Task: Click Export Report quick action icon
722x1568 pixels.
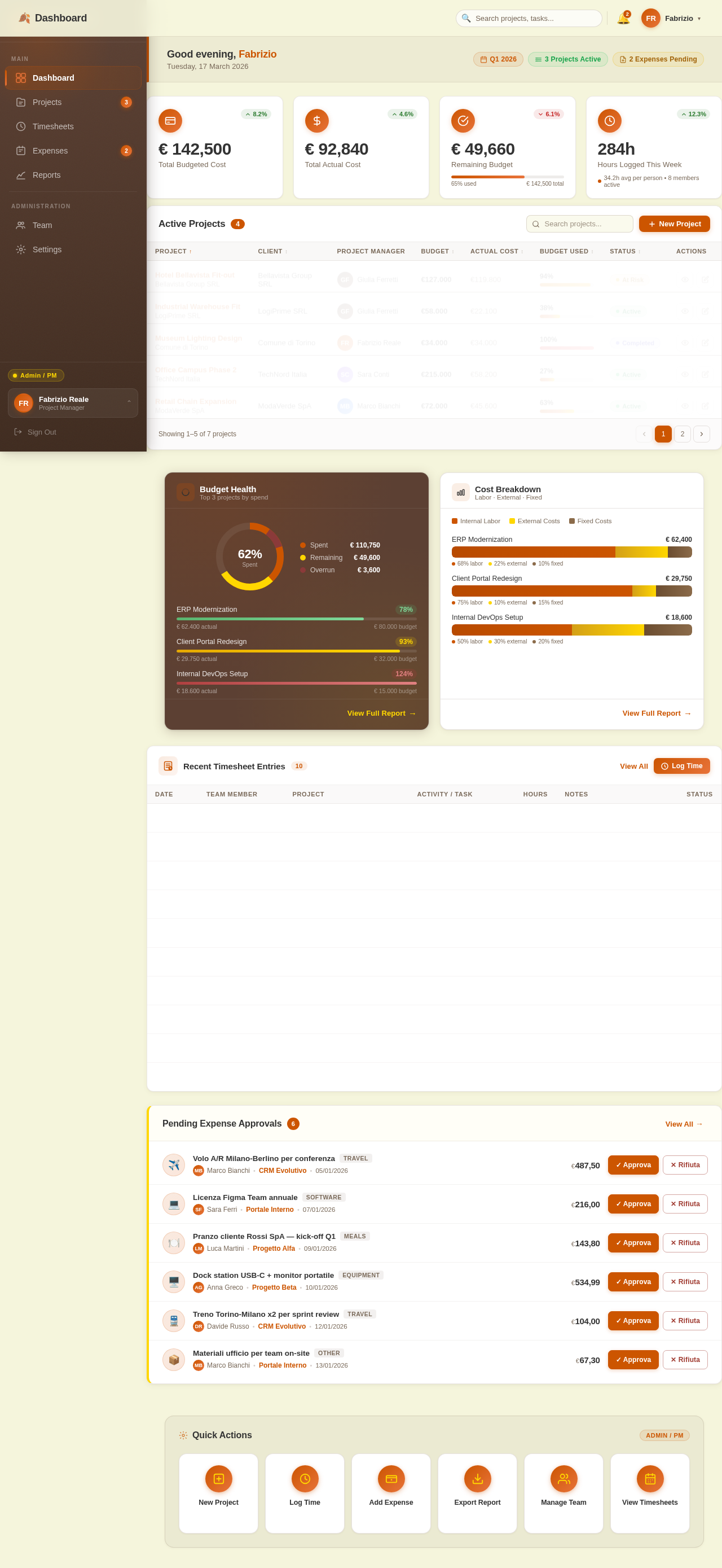Action: 478,1478
